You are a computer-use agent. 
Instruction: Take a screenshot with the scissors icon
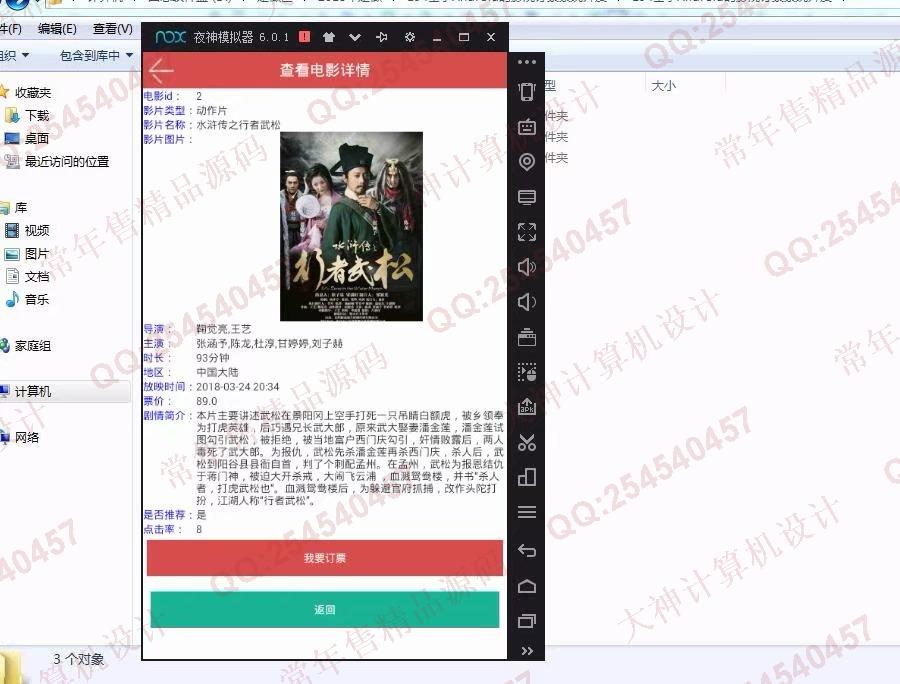(x=526, y=442)
